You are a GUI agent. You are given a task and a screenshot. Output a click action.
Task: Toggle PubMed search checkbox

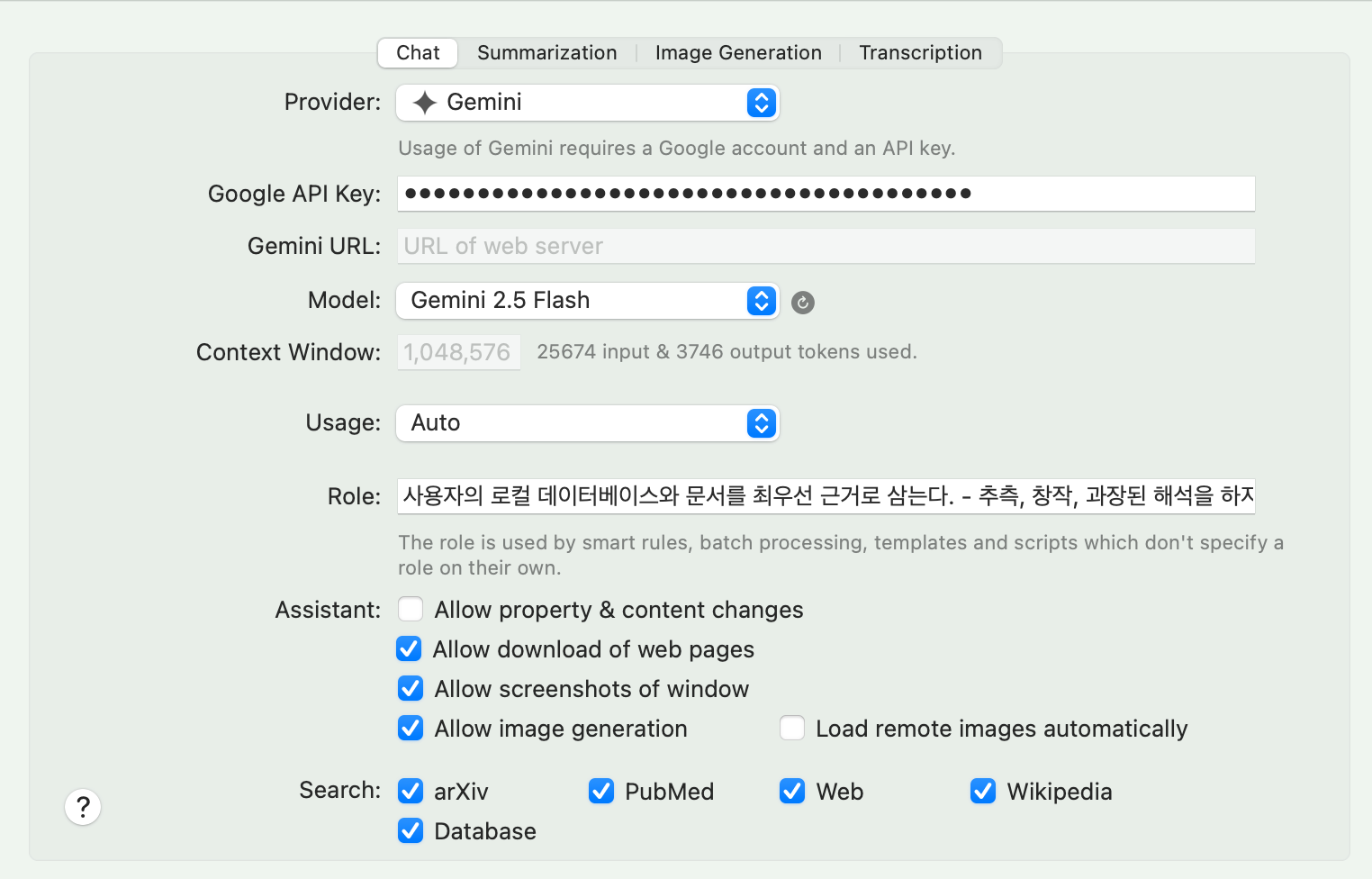[x=601, y=792]
